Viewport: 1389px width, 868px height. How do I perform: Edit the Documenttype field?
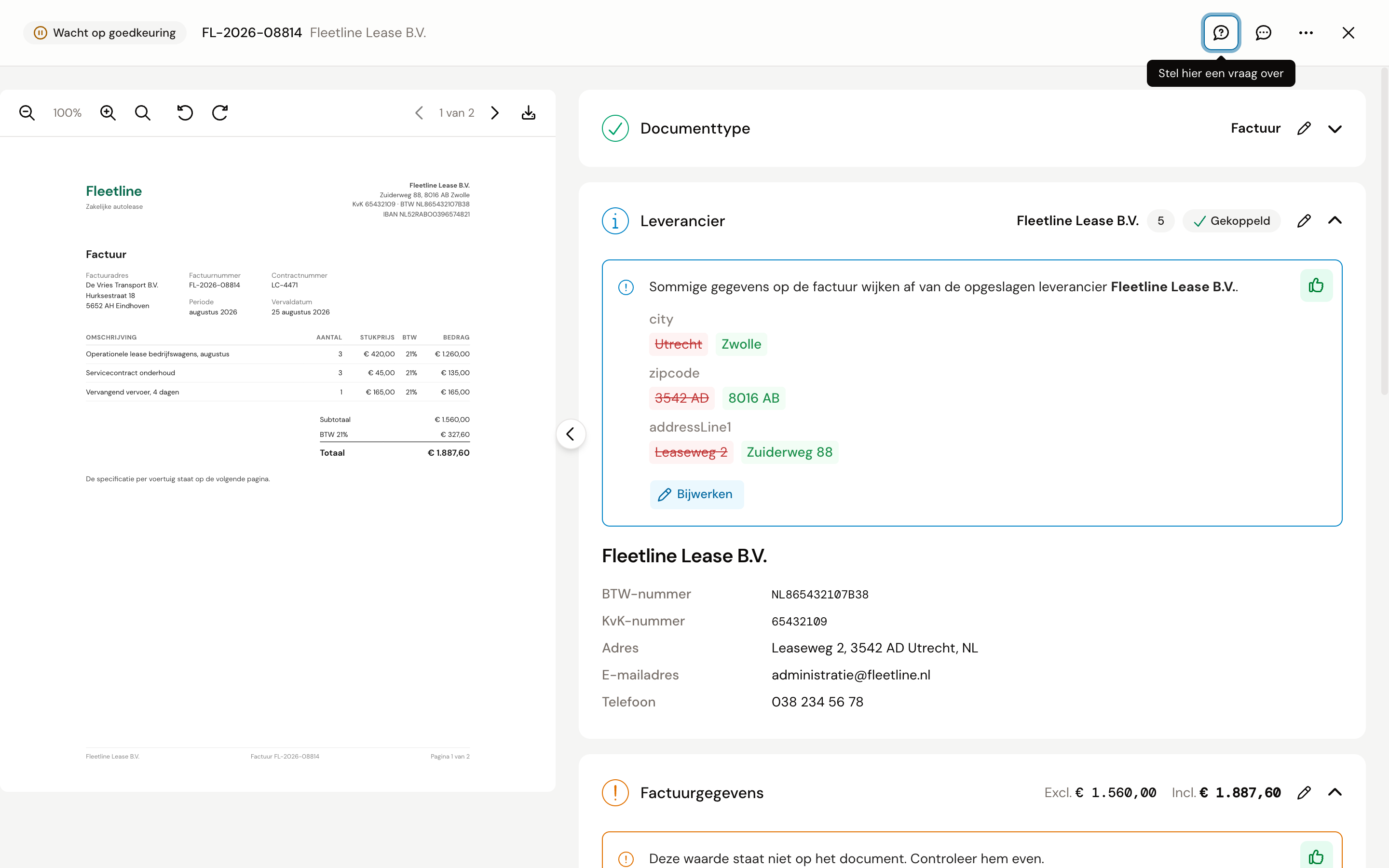coord(1304,128)
